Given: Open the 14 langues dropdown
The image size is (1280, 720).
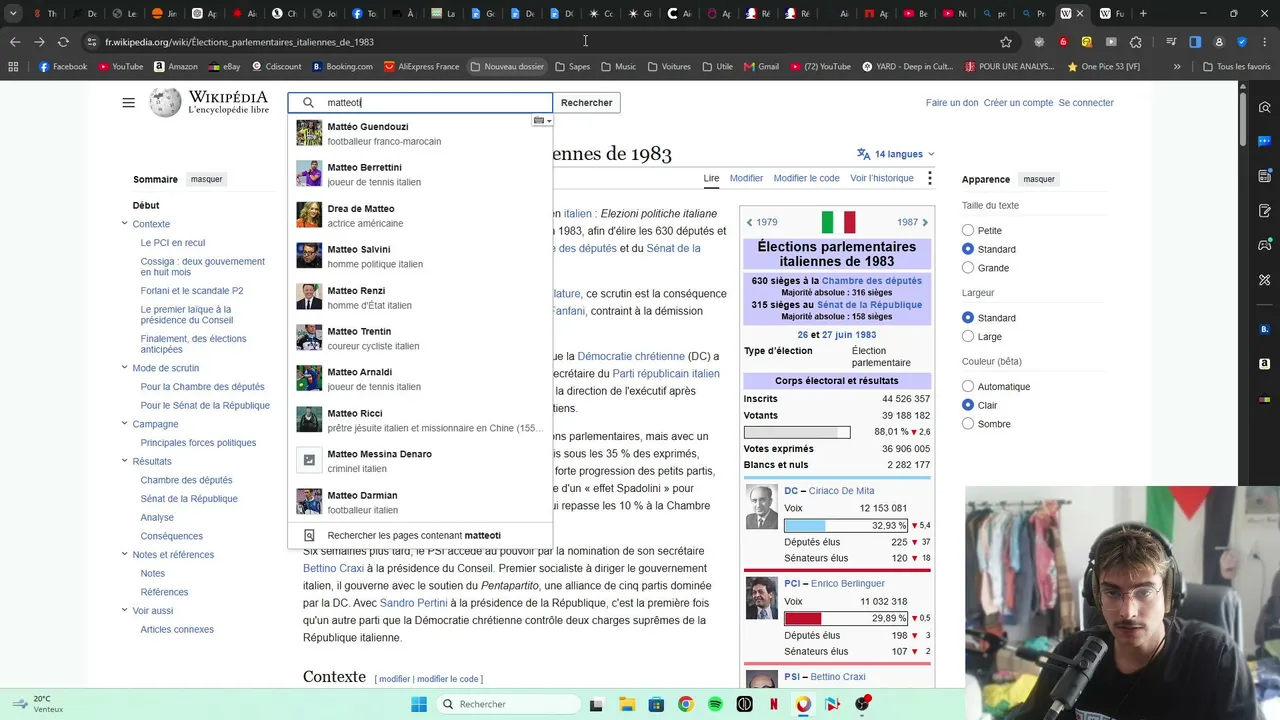Looking at the screenshot, I should click(895, 154).
